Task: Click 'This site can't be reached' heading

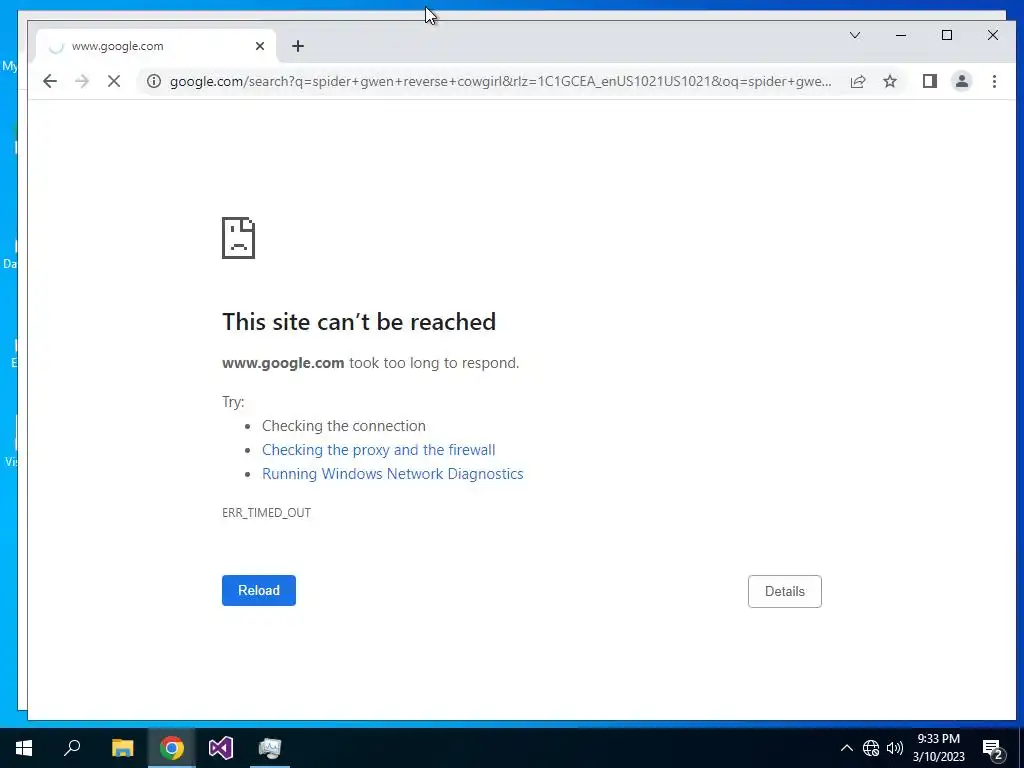Action: tap(359, 322)
